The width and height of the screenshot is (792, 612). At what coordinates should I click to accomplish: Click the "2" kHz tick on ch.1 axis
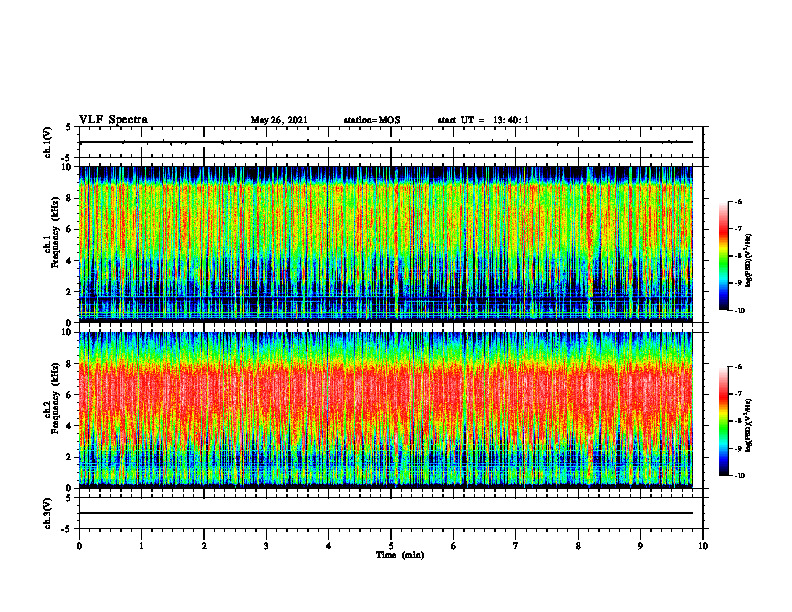point(70,291)
